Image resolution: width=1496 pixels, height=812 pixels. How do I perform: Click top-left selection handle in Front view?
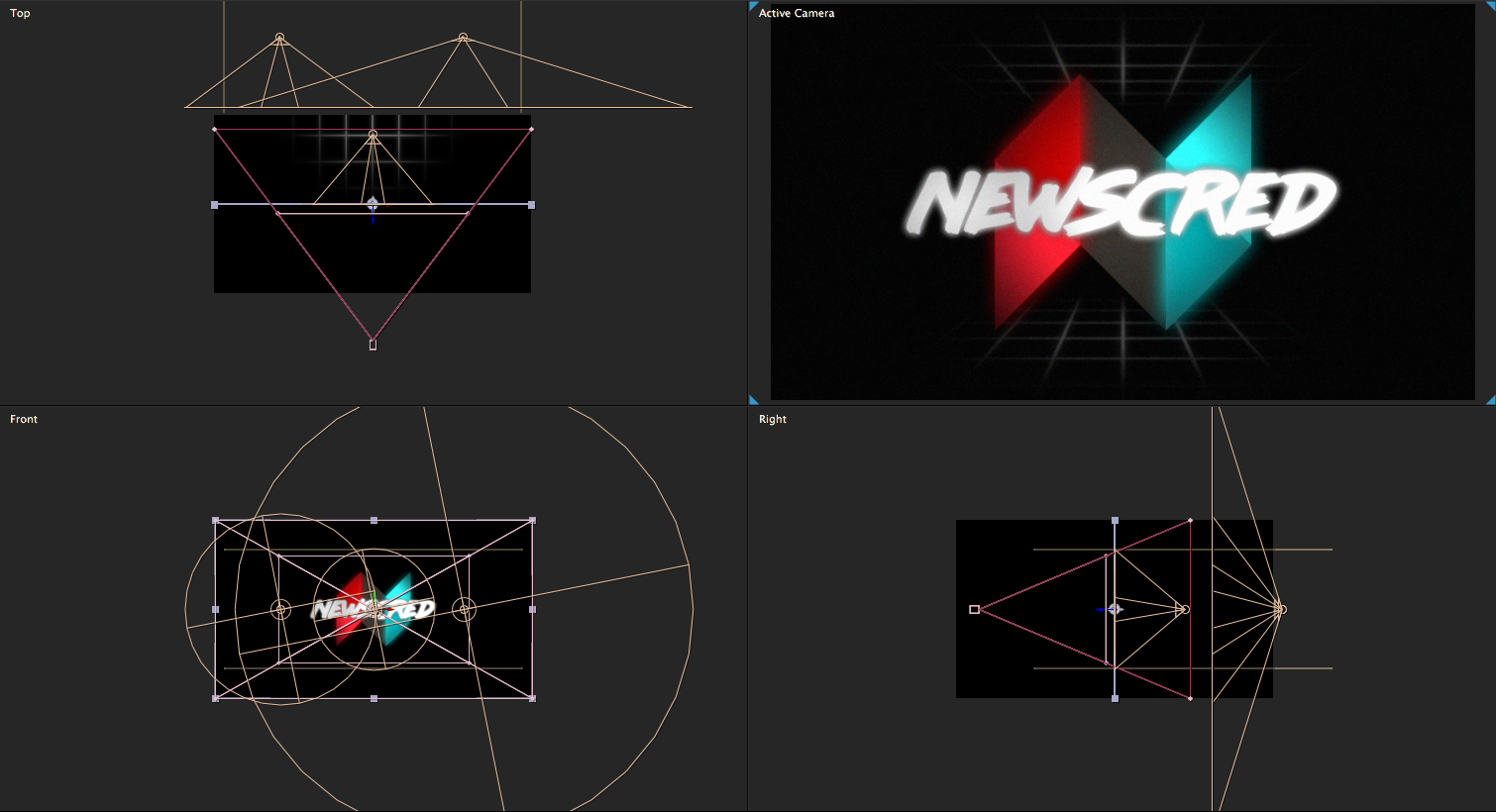point(216,520)
